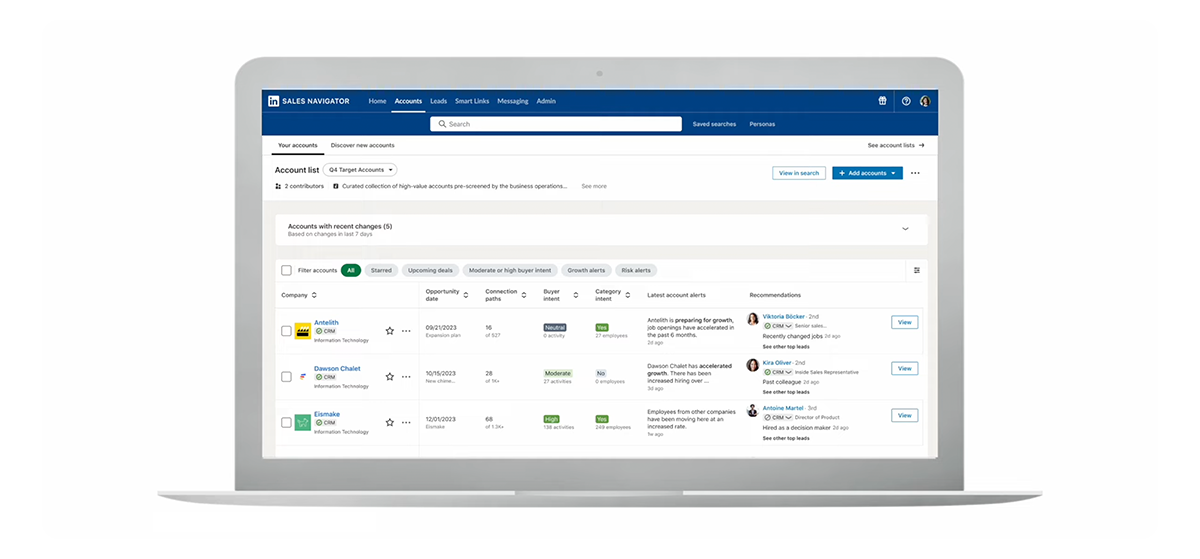The height and width of the screenshot is (559, 1200).
Task: Click See more in list description
Action: [594, 186]
